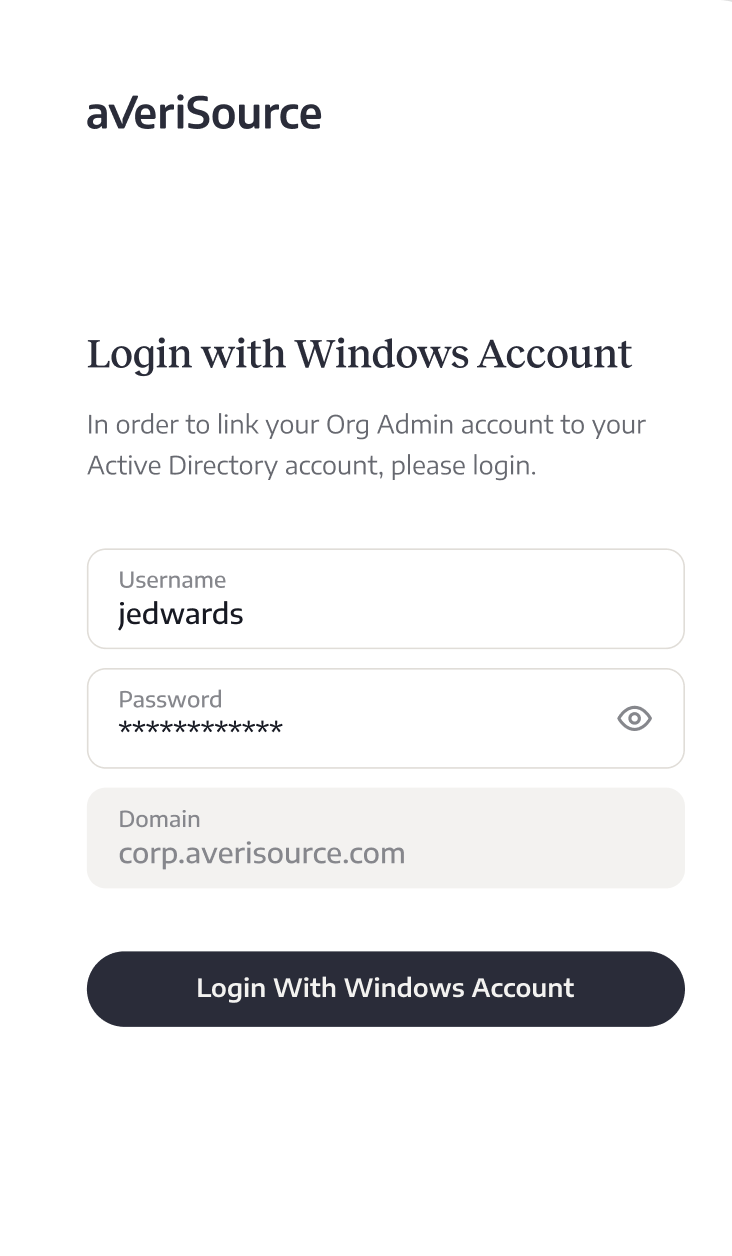Image resolution: width=732 pixels, height=1256 pixels.
Task: Click the 'Login with Windows Account' heading
Action: [360, 354]
